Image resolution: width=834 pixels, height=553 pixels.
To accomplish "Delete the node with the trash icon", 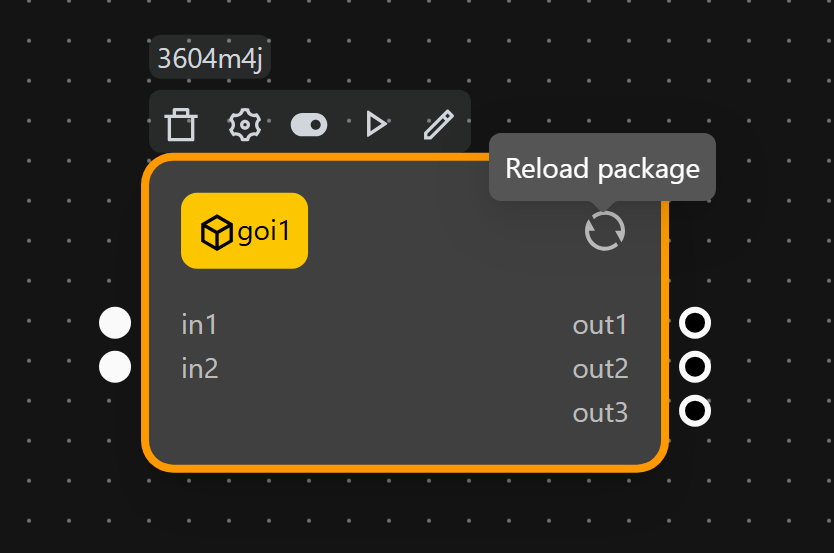I will [x=181, y=125].
